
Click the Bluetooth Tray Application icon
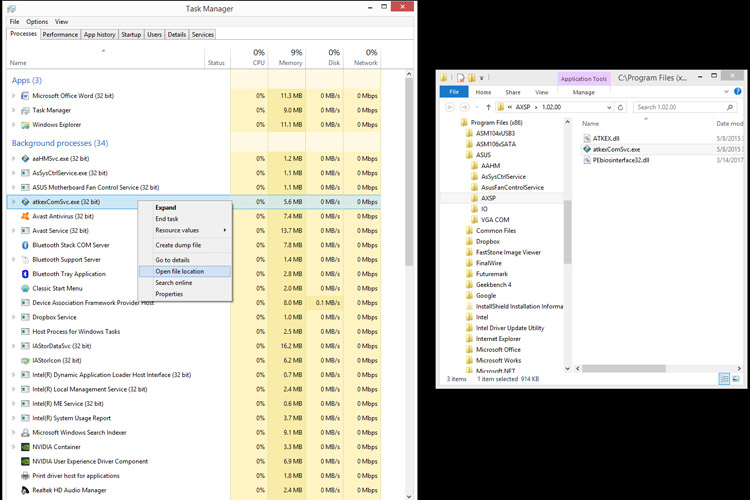(x=25, y=274)
